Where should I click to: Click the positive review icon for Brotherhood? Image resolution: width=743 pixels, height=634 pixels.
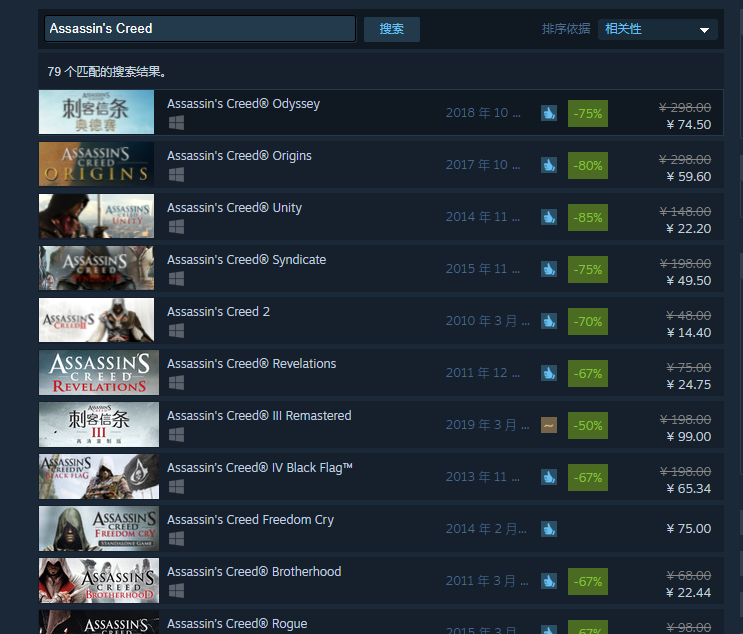[549, 581]
